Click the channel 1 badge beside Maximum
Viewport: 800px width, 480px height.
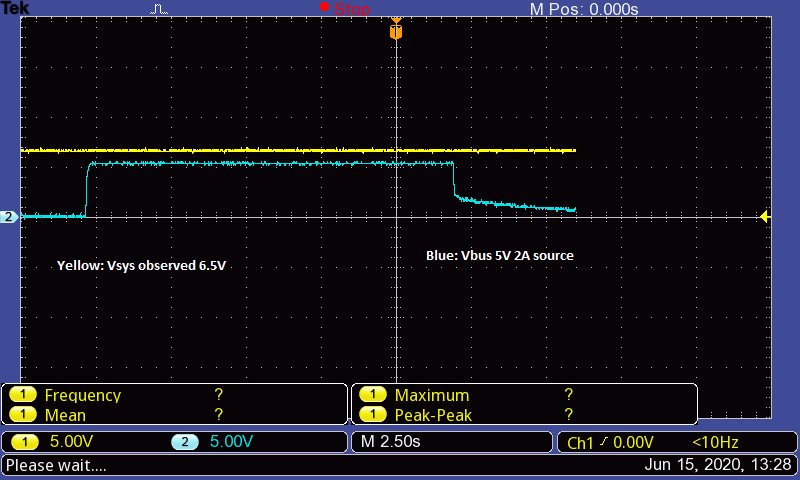pyautogui.click(x=373, y=395)
